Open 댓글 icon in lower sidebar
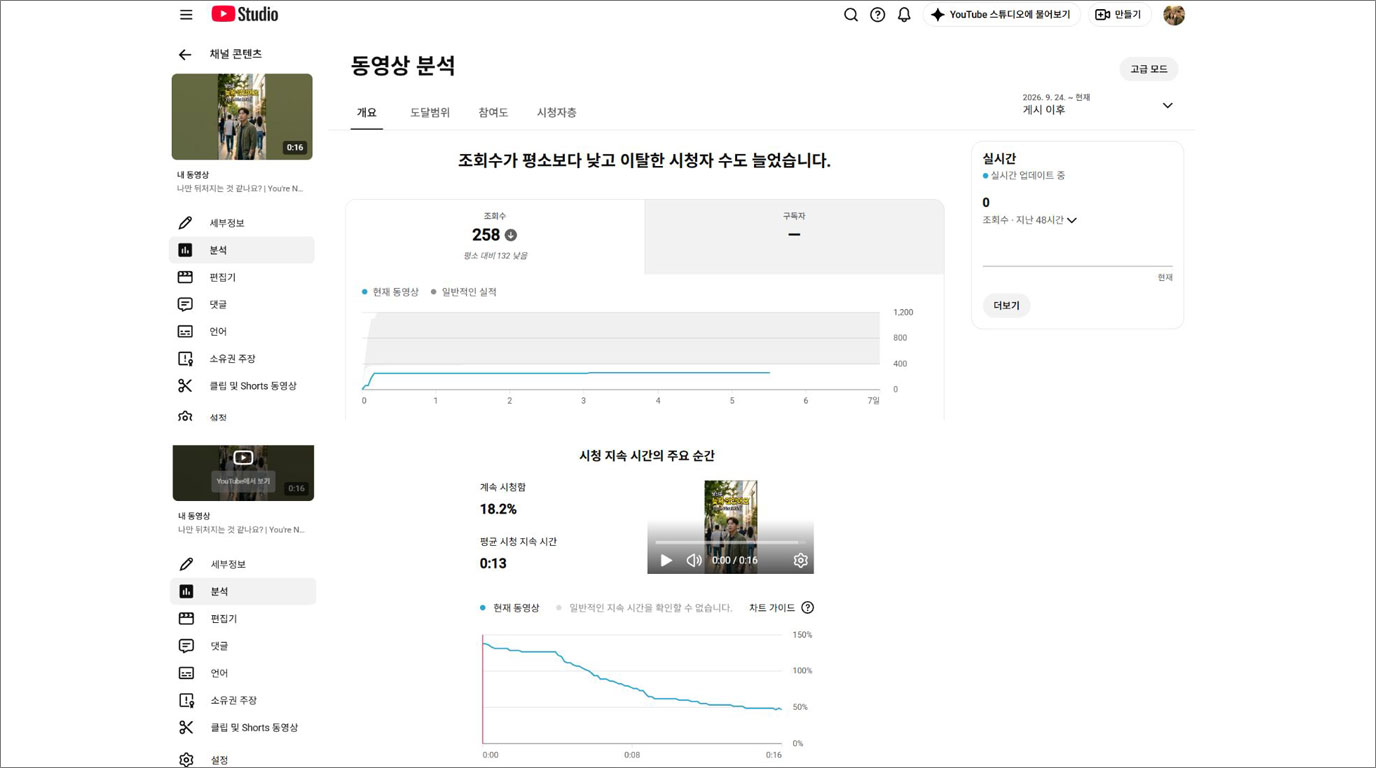This screenshot has height=768, width=1376. point(186,646)
